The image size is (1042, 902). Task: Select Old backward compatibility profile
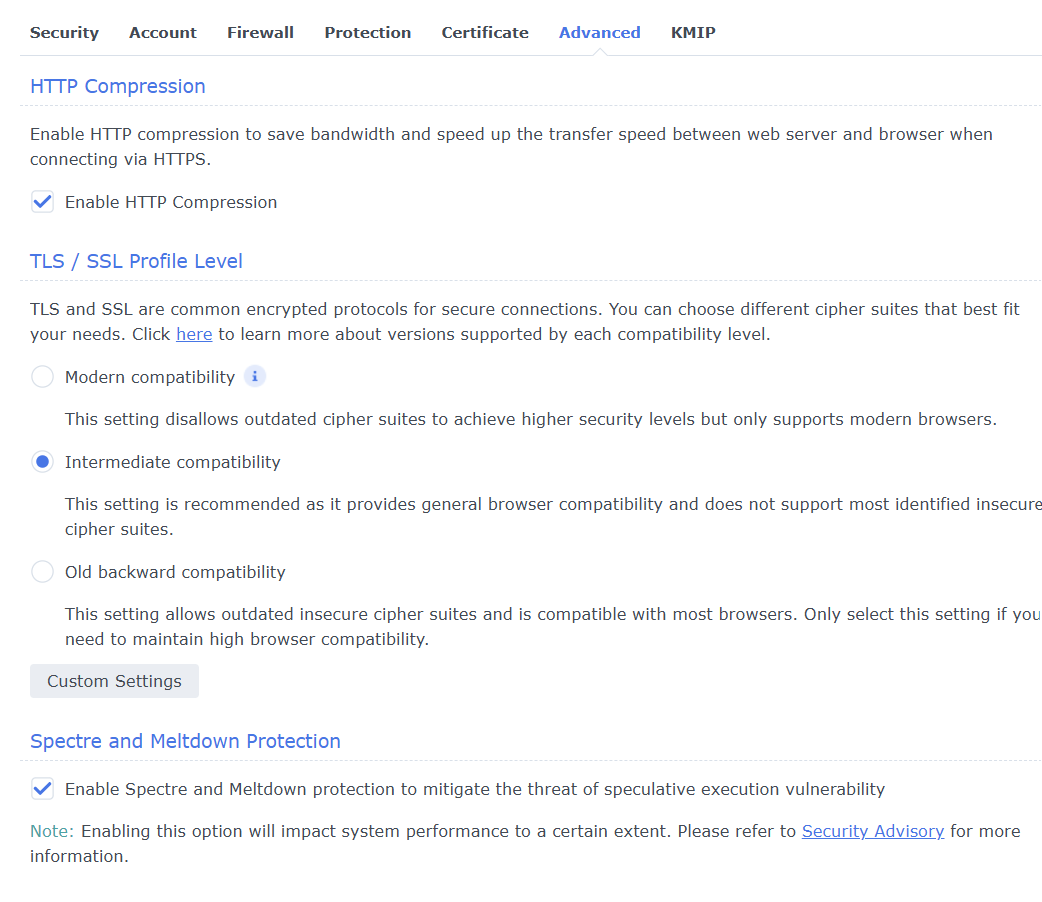tap(42, 572)
